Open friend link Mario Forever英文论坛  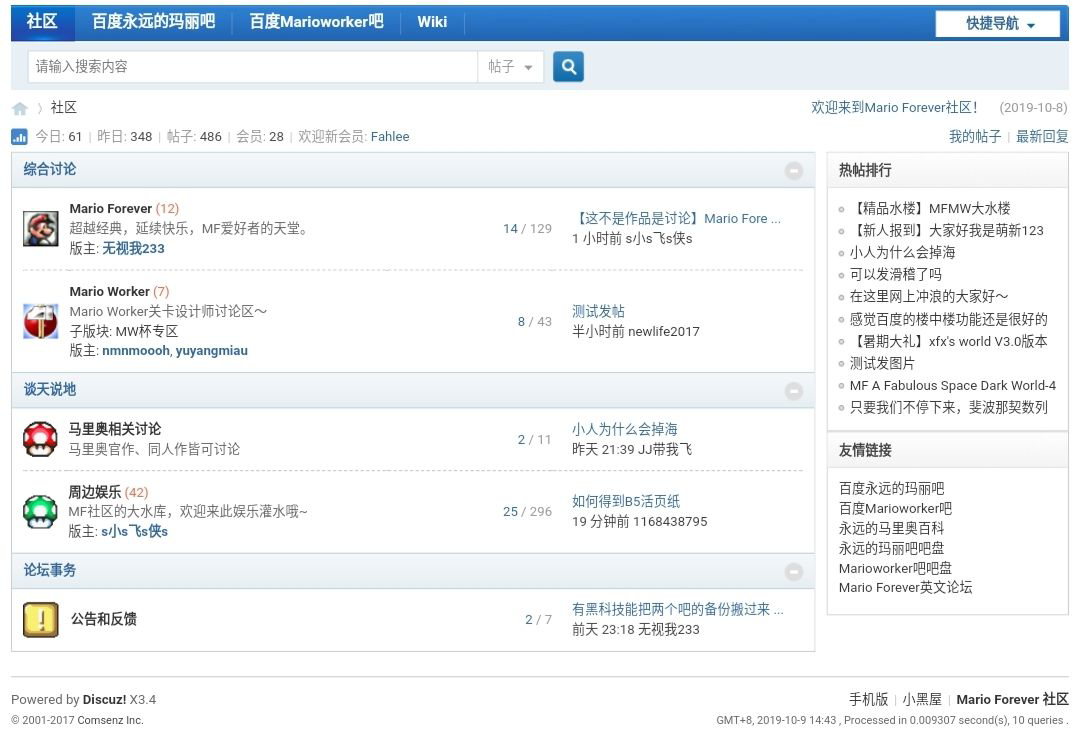(906, 587)
